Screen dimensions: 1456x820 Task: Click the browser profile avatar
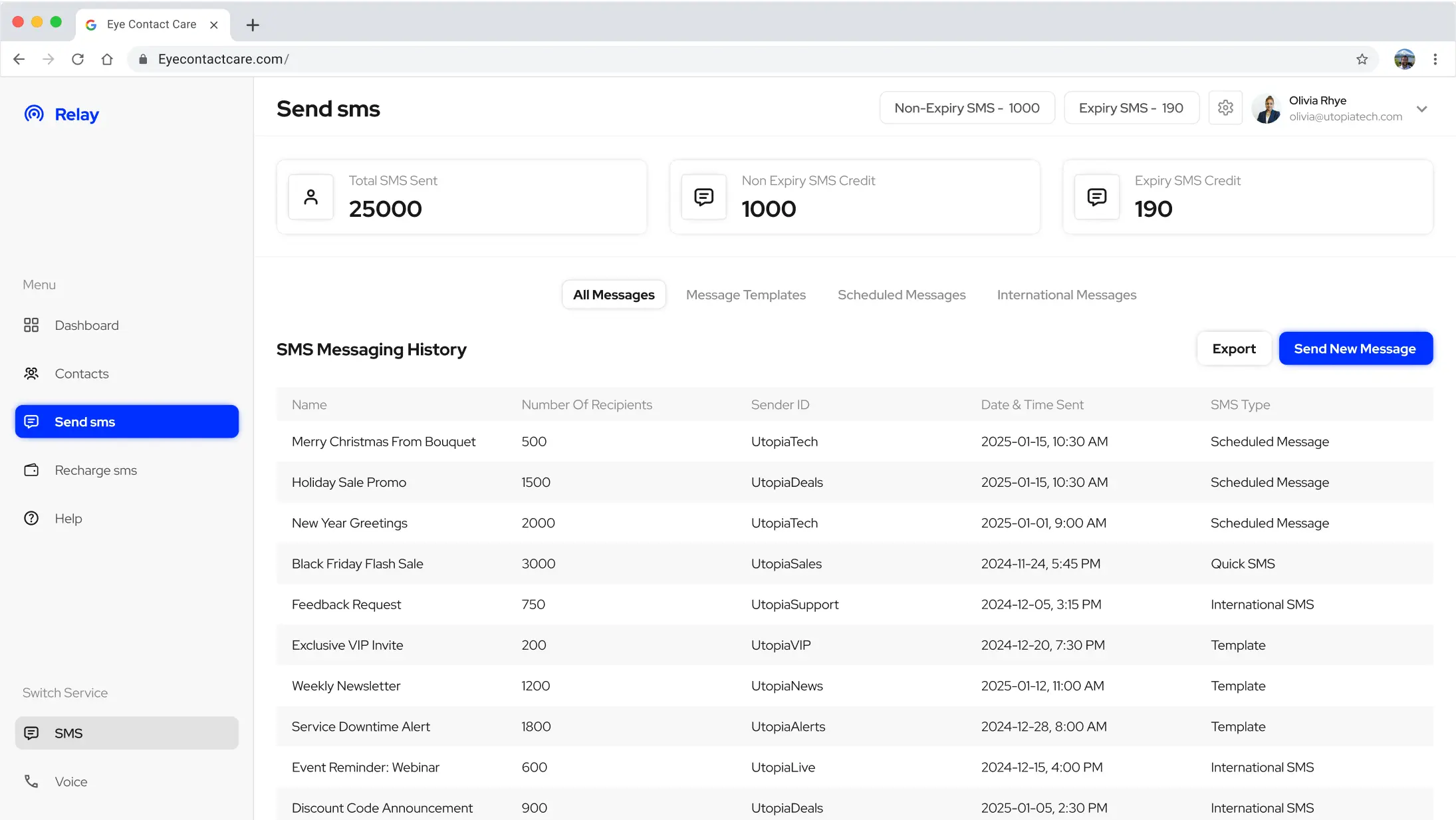[1405, 59]
